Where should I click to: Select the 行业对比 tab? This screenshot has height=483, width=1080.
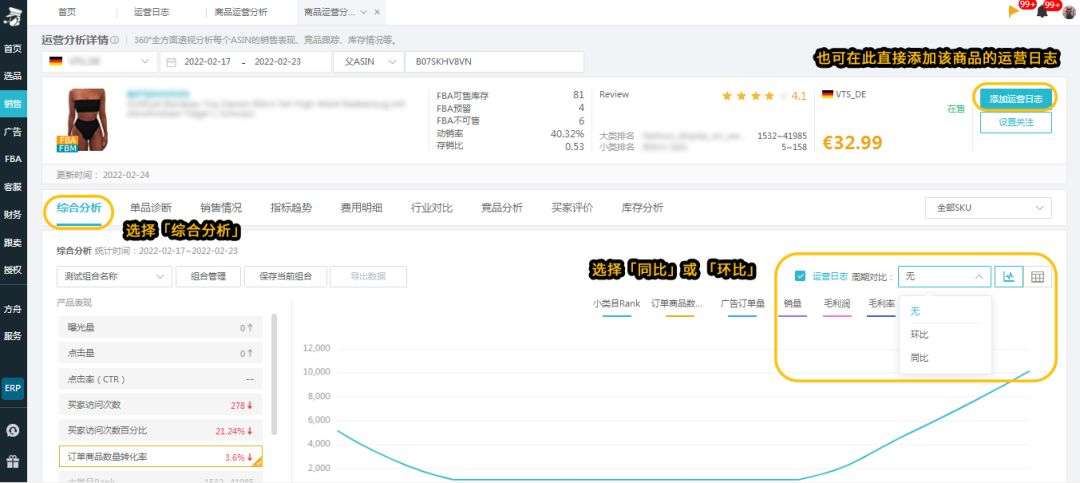coord(431,208)
